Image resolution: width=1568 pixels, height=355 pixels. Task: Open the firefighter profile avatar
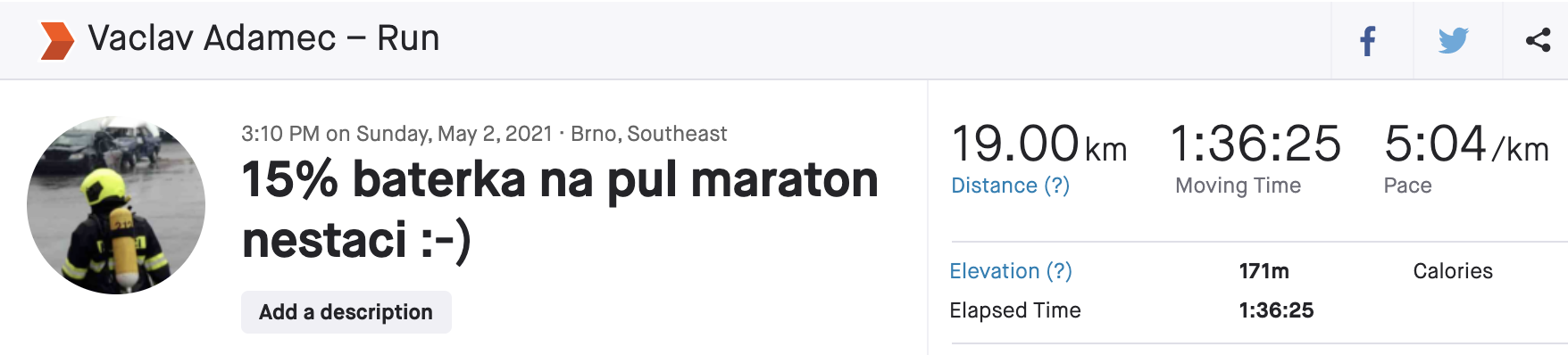pyautogui.click(x=116, y=205)
